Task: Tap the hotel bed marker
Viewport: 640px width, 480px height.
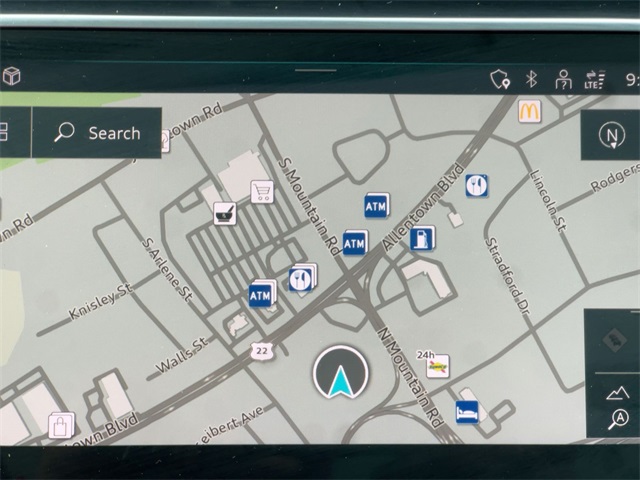Action: point(467,411)
